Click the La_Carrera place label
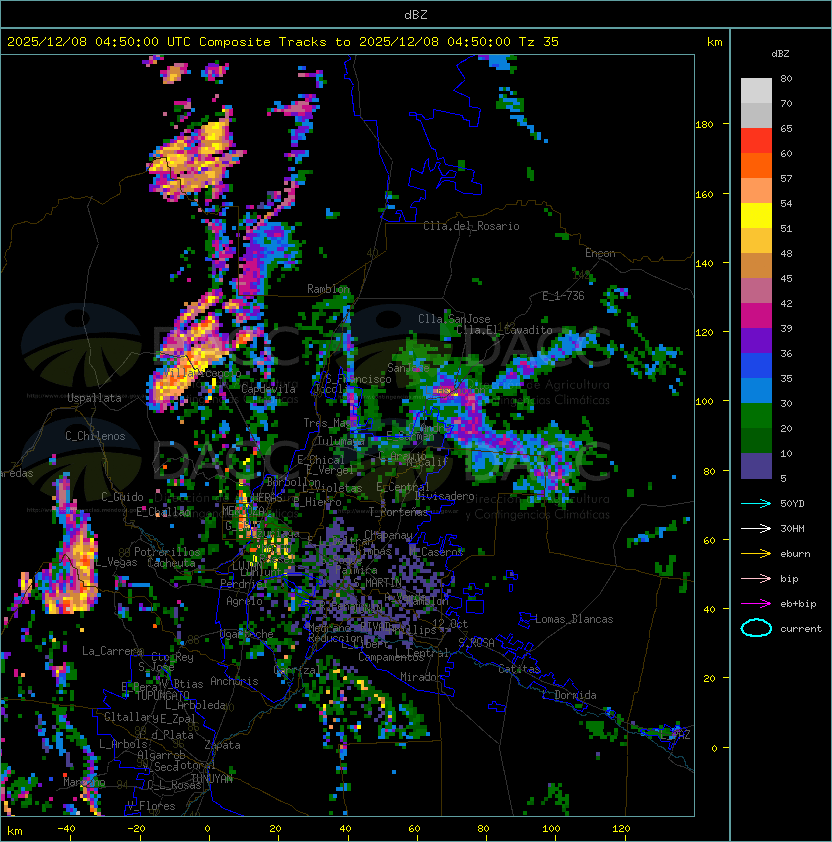 (x=109, y=651)
